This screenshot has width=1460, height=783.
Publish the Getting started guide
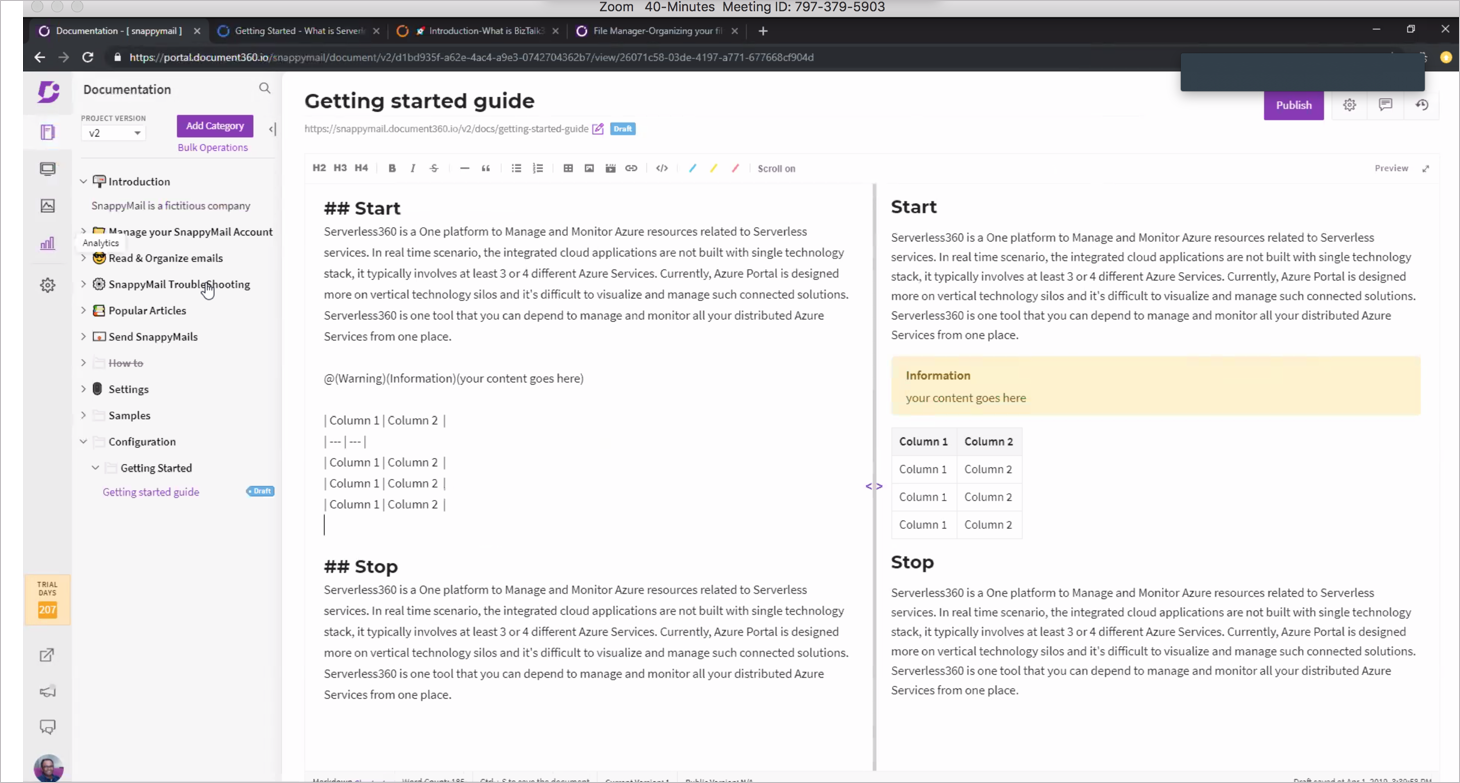[1293, 105]
